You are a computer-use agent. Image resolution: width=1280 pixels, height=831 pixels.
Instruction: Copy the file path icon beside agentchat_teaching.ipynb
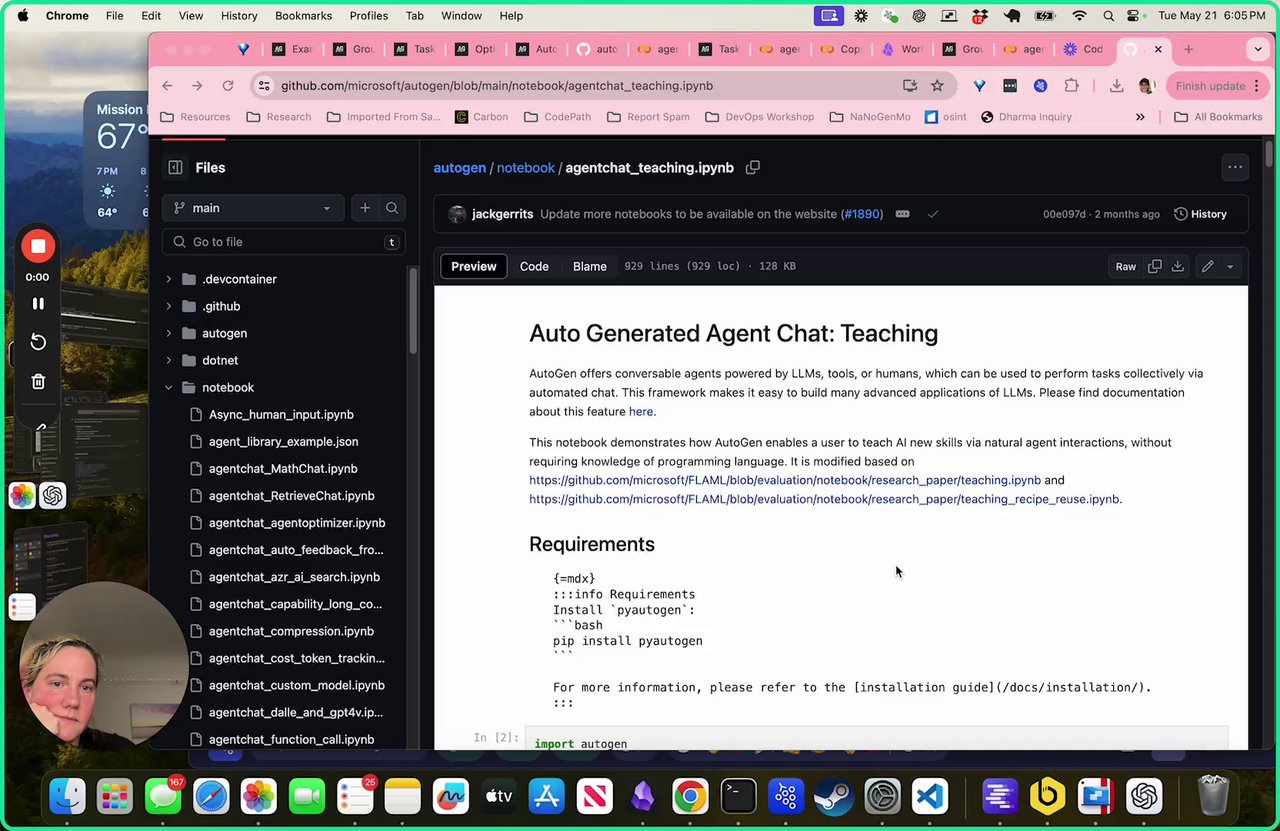pos(753,168)
